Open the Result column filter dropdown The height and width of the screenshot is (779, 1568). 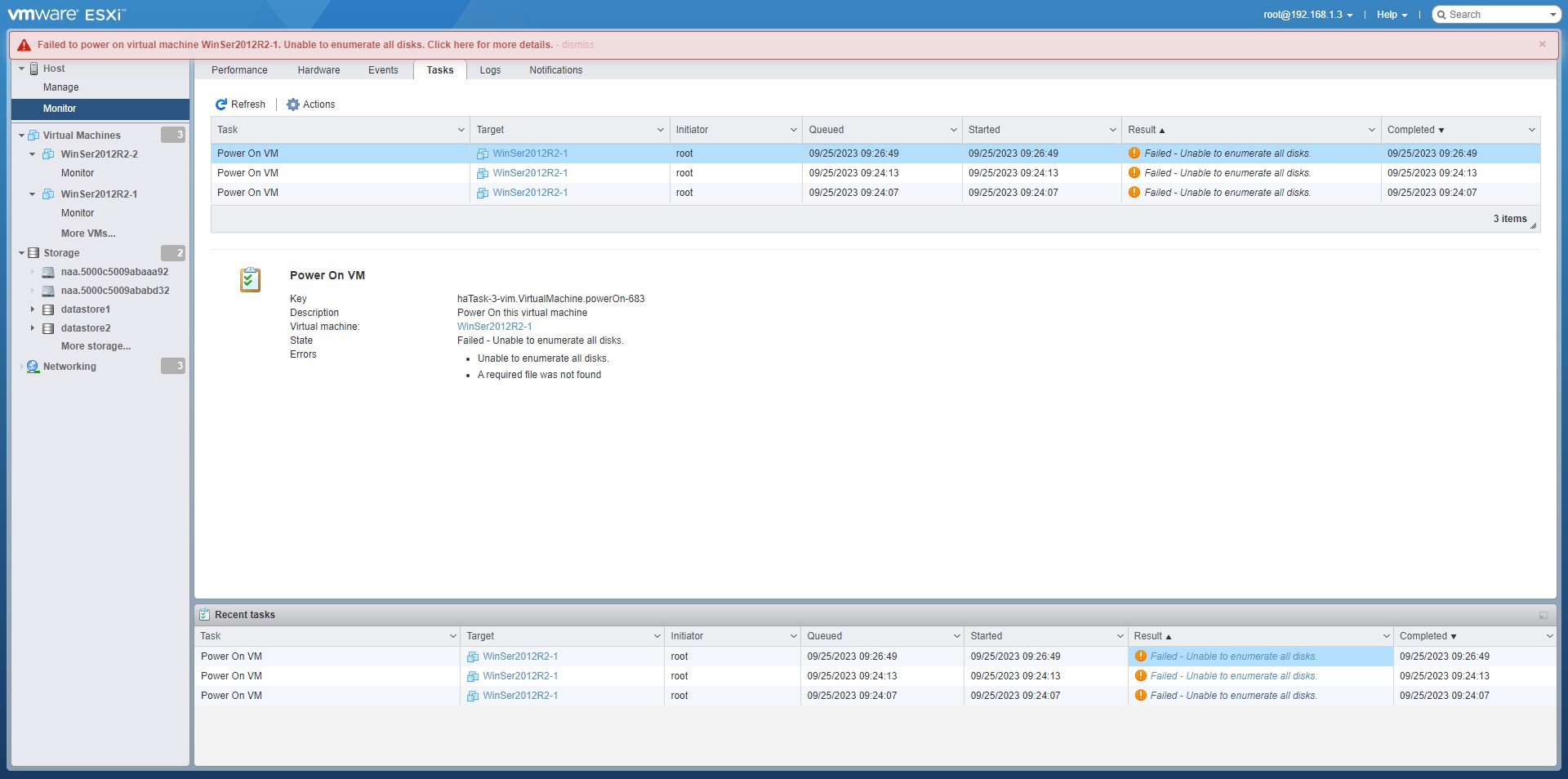pos(1371,130)
